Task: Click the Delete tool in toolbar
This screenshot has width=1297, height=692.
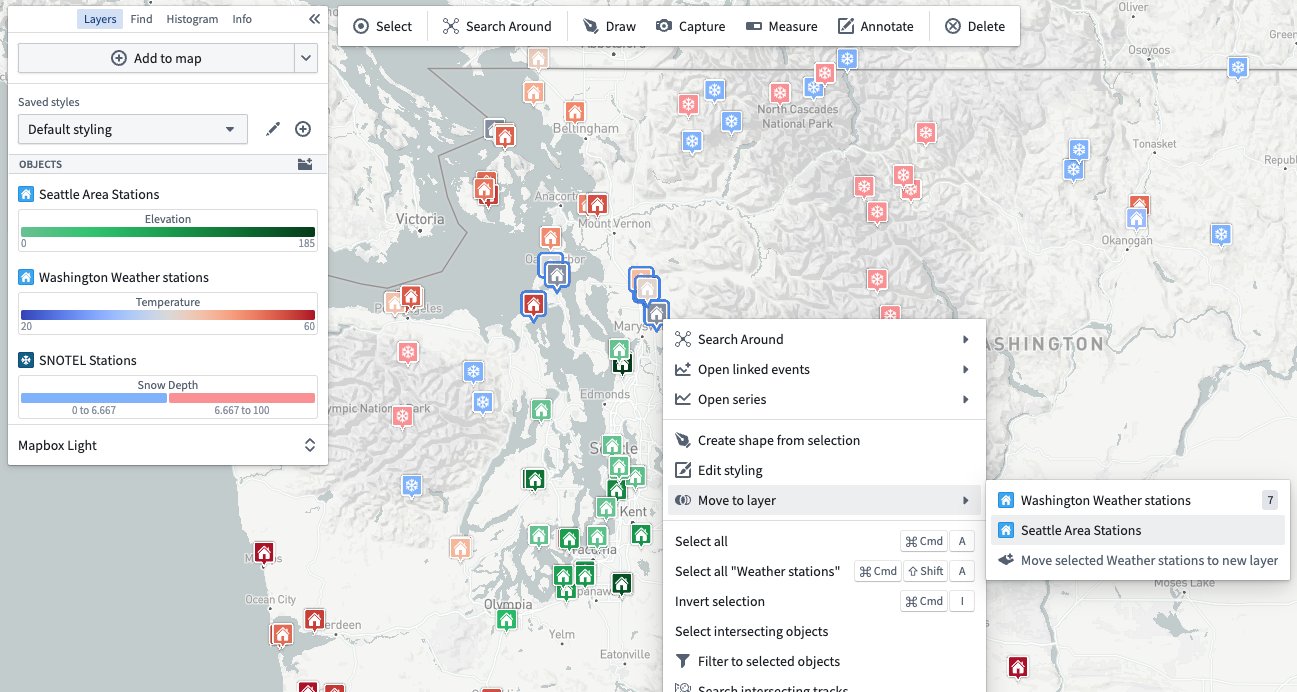Action: [975, 26]
